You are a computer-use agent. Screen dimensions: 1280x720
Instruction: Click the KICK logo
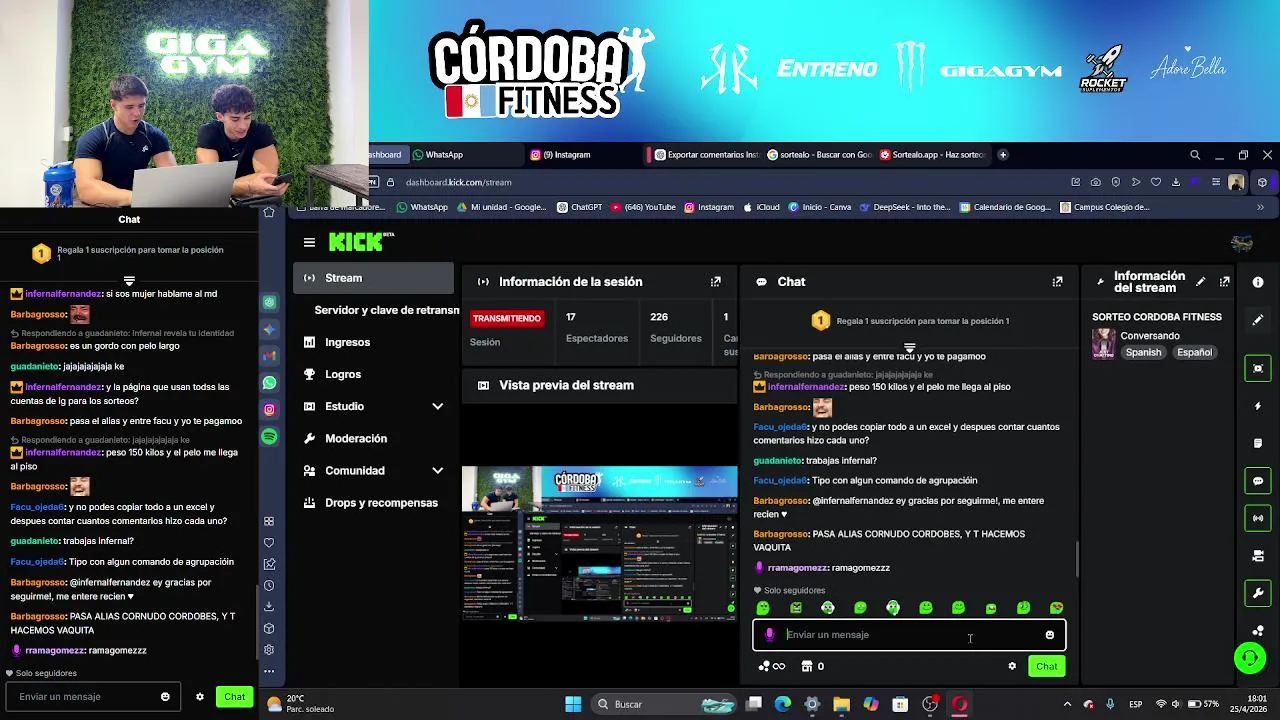(x=361, y=242)
